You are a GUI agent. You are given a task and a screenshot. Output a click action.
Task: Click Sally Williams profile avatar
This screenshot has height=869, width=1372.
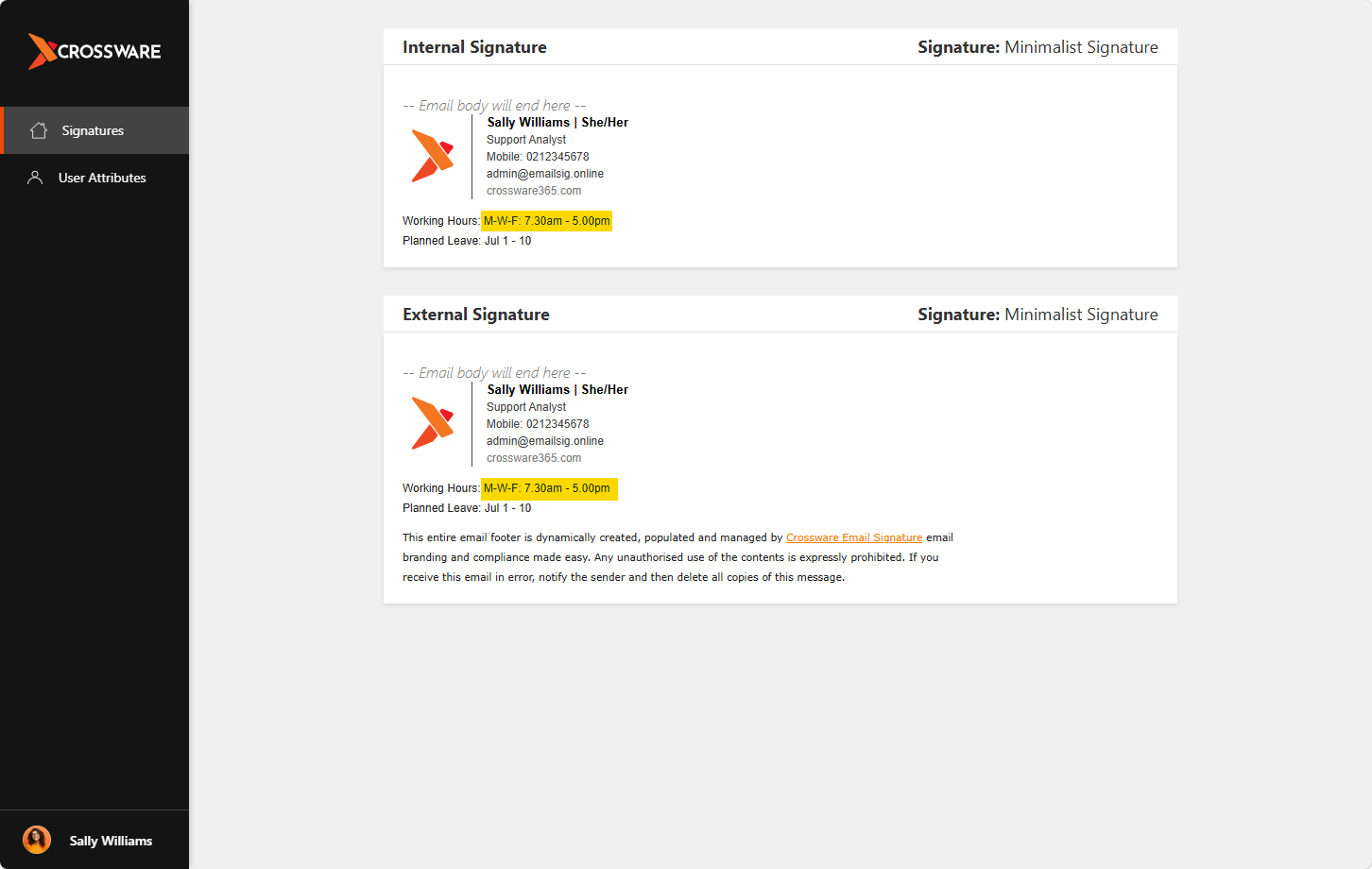(x=37, y=840)
